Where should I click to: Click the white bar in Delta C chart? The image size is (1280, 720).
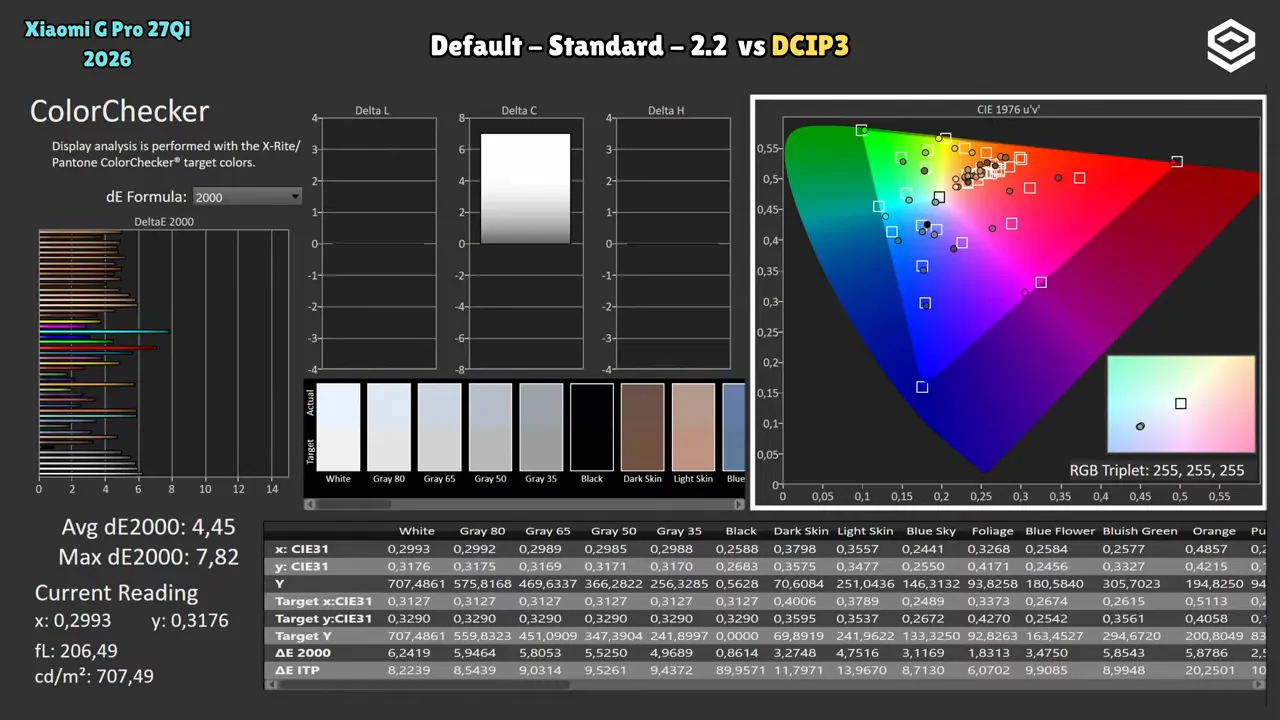(526, 189)
